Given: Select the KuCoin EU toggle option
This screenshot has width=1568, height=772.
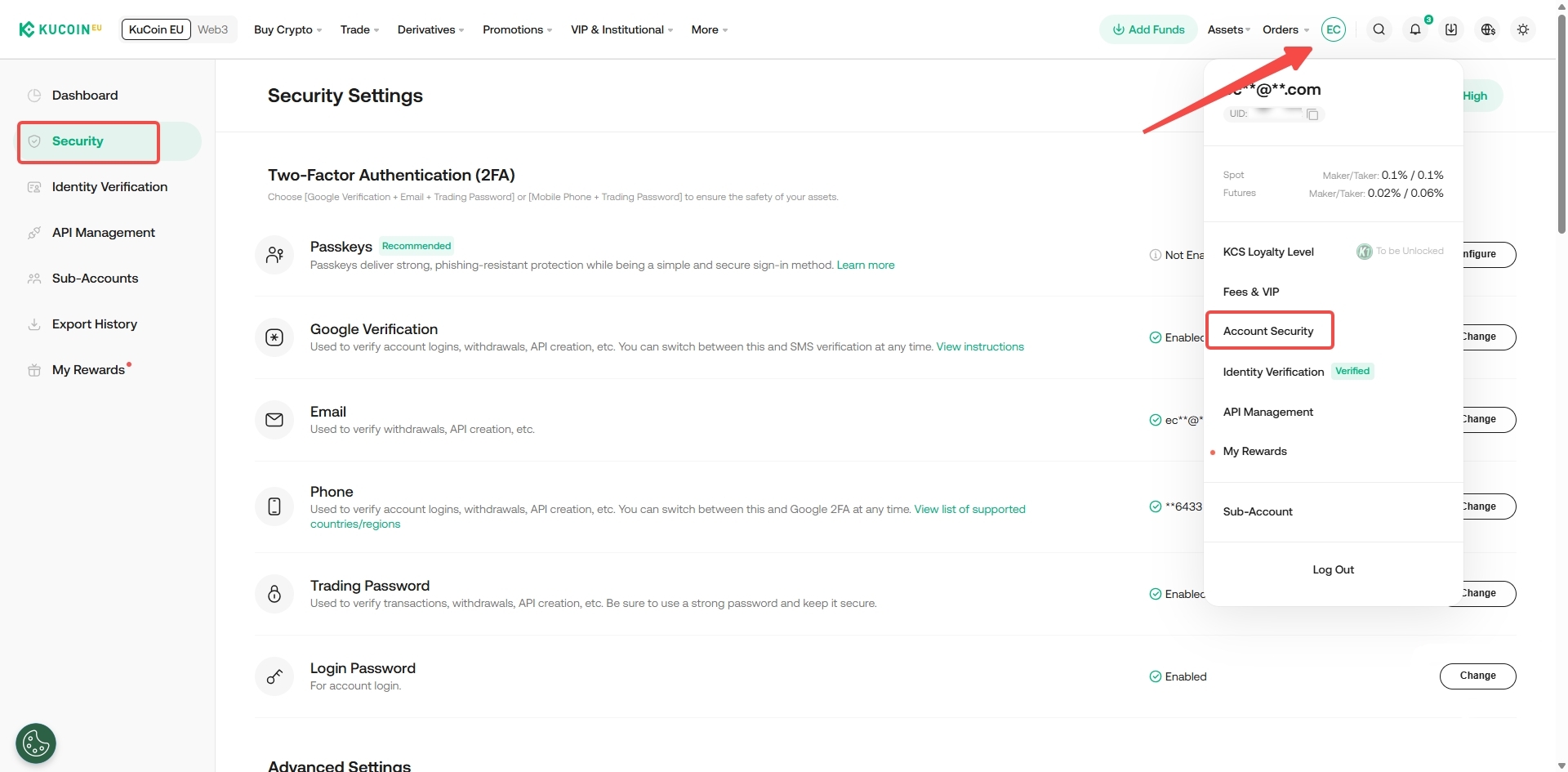Looking at the screenshot, I should [156, 29].
